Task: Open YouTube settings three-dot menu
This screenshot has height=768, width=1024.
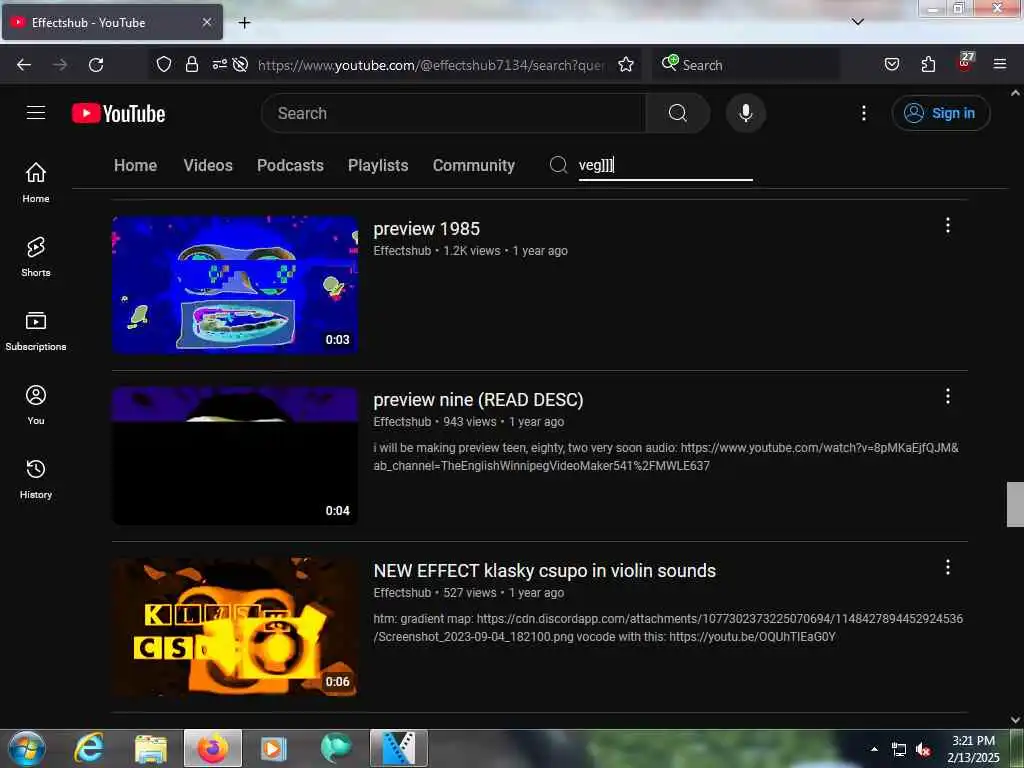Action: point(863,113)
